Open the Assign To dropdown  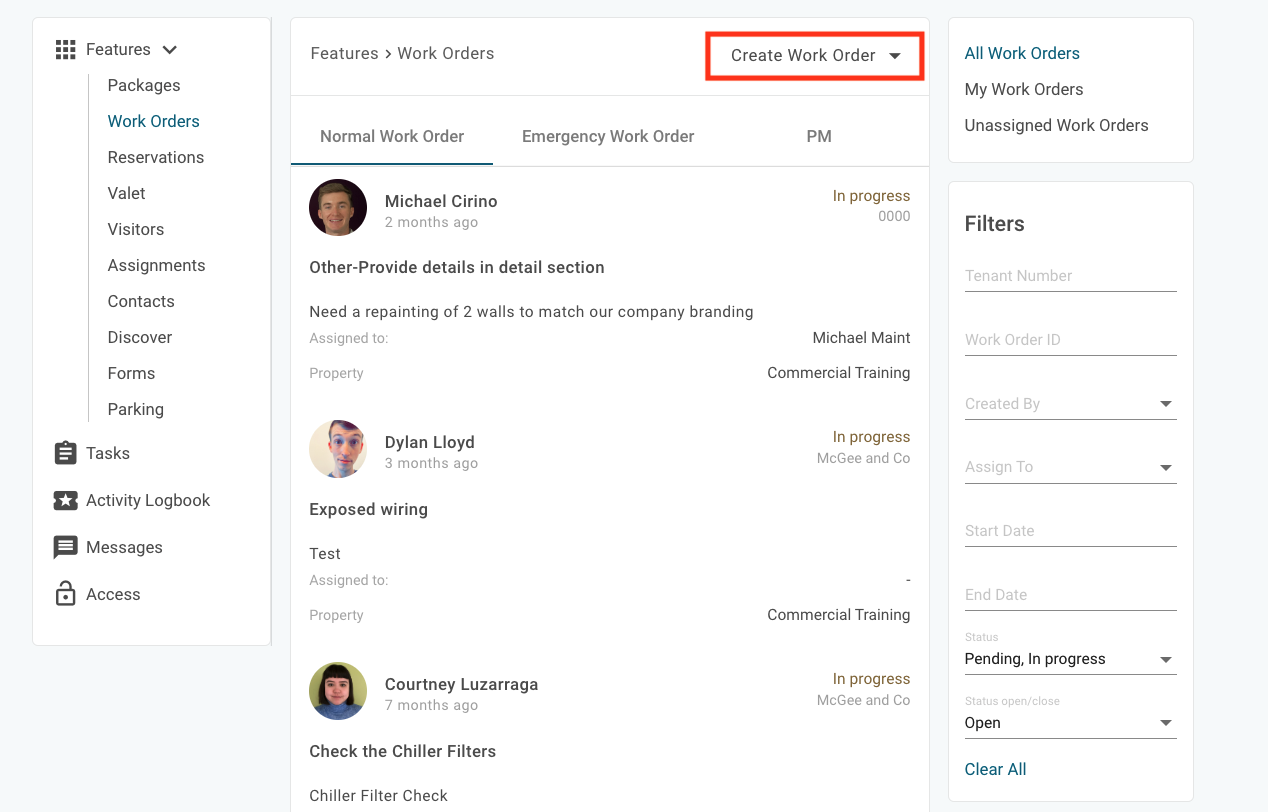click(x=1070, y=467)
